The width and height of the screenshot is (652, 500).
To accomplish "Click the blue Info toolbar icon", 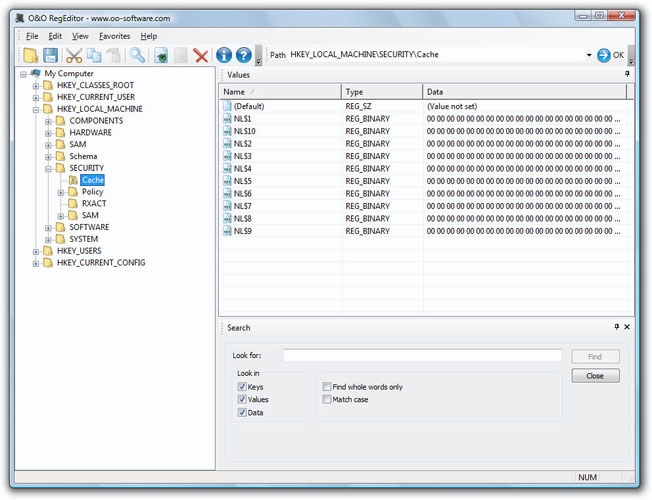I will [x=224, y=56].
